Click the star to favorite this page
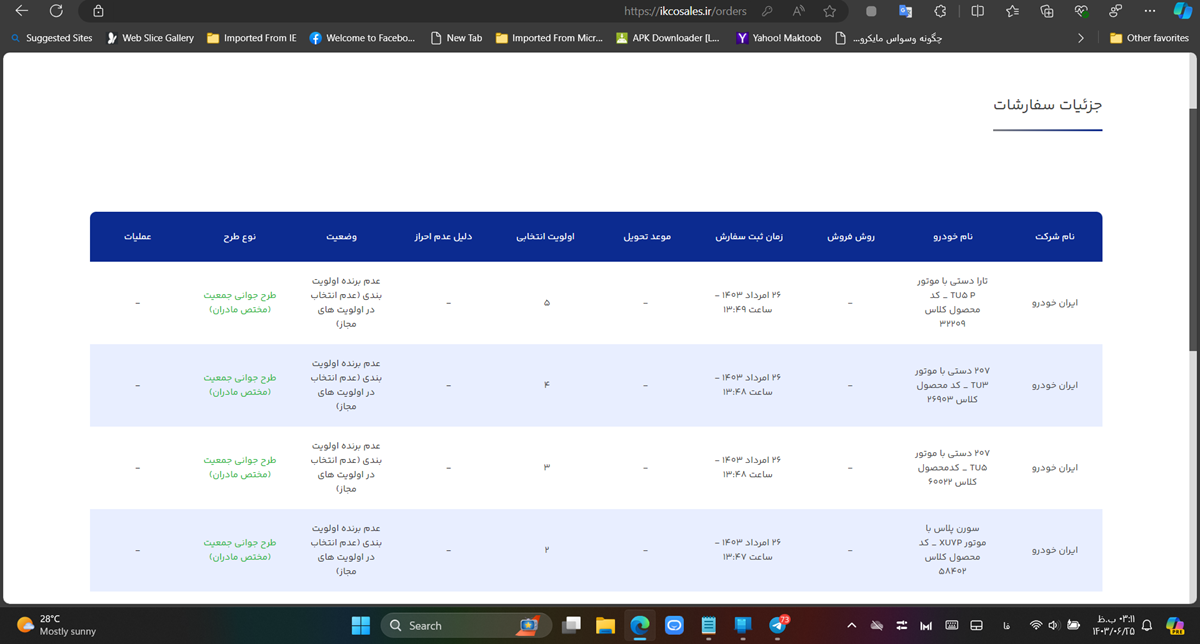This screenshot has width=1200, height=644. 830,11
